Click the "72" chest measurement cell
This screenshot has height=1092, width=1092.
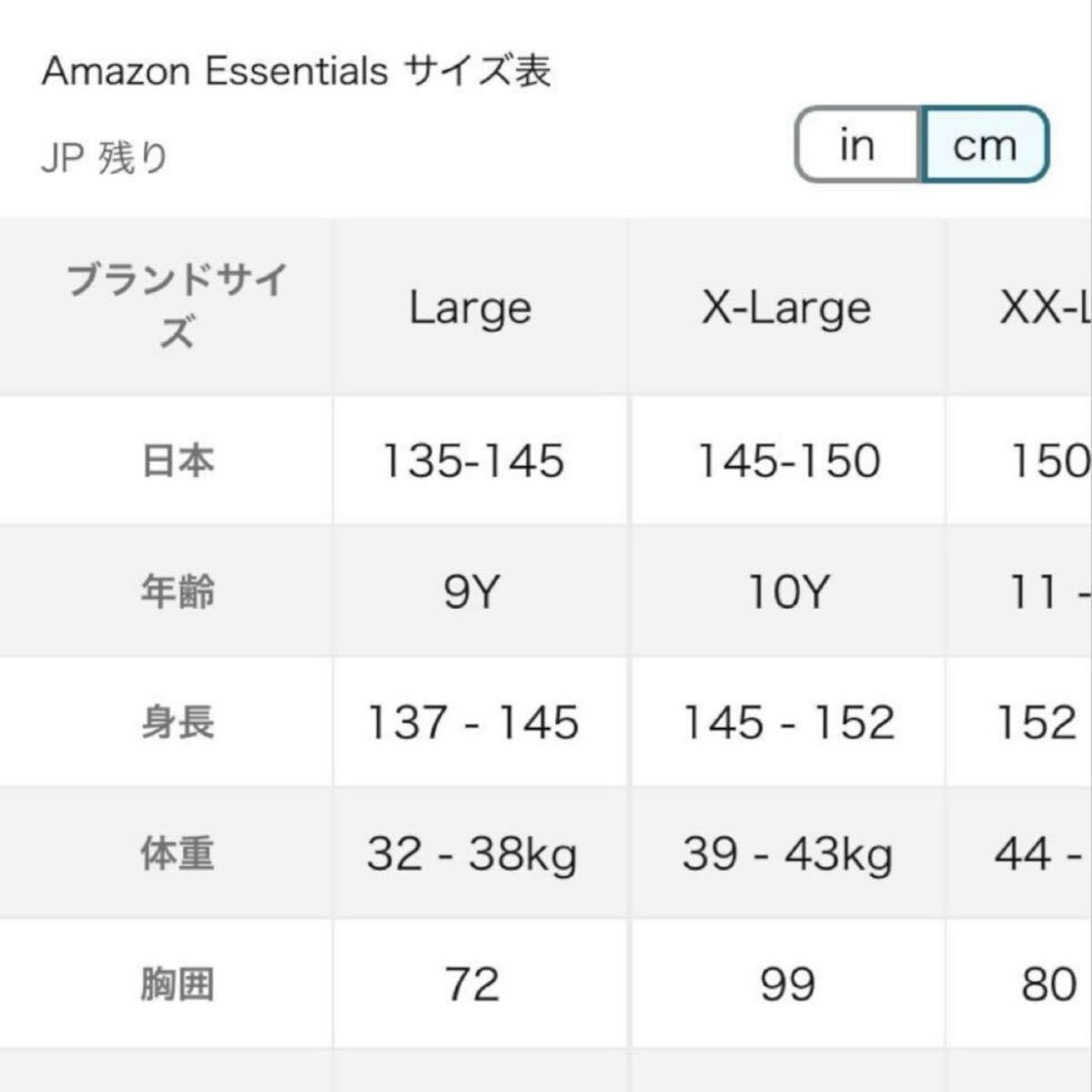click(x=472, y=985)
